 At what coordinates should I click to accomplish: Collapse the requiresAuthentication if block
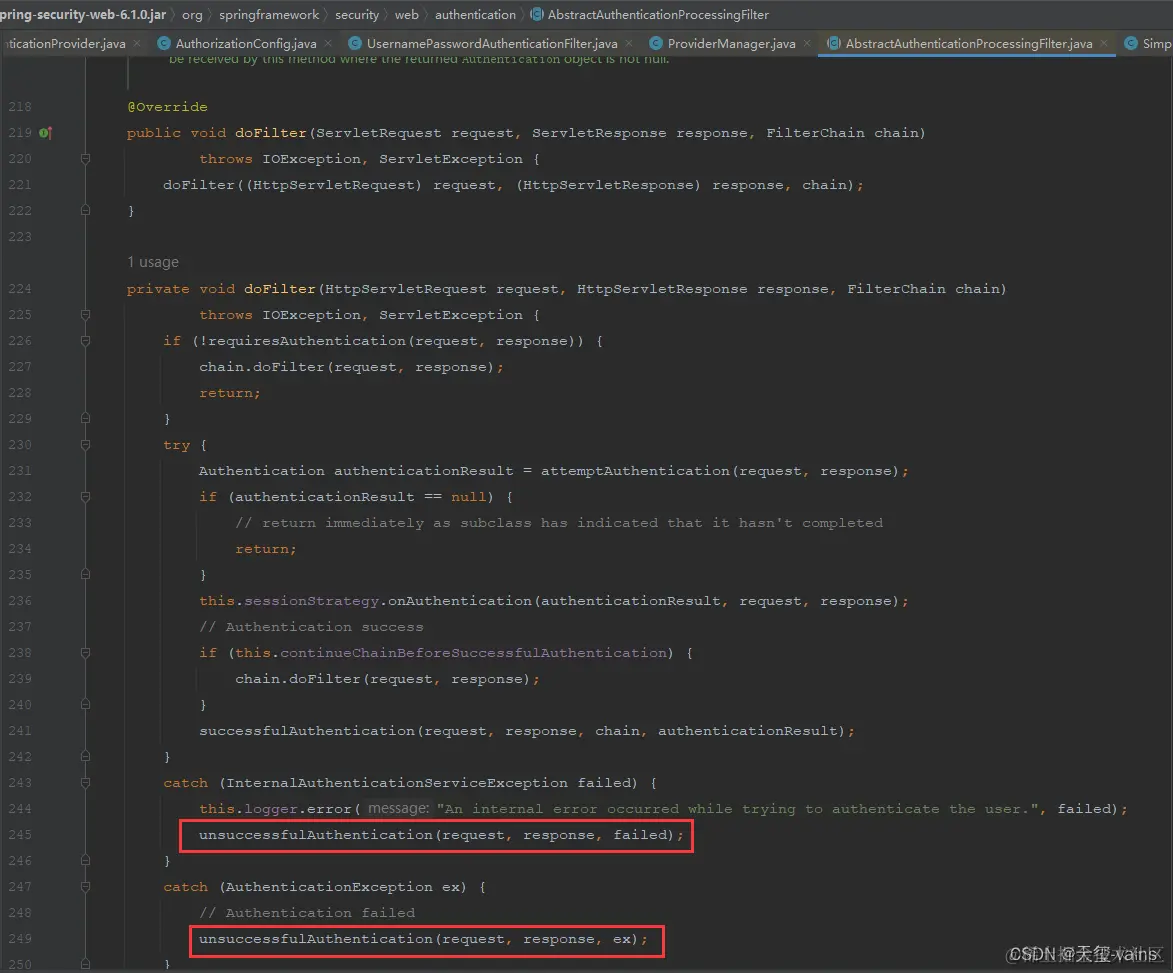[x=84, y=340]
